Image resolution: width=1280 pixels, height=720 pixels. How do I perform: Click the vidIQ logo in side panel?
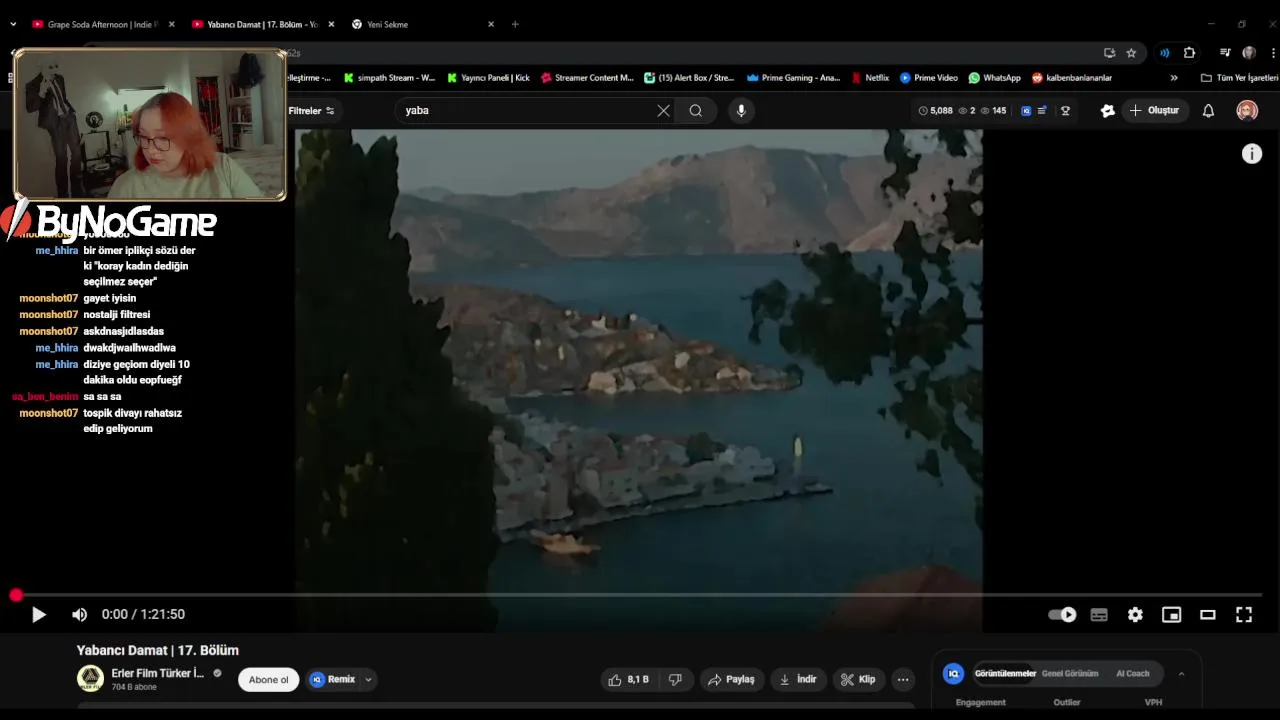[953, 674]
